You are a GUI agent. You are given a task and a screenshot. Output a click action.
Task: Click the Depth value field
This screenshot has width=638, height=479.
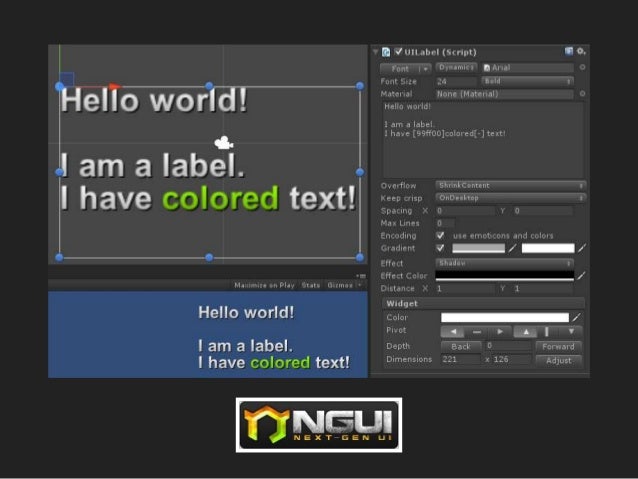[508, 346]
